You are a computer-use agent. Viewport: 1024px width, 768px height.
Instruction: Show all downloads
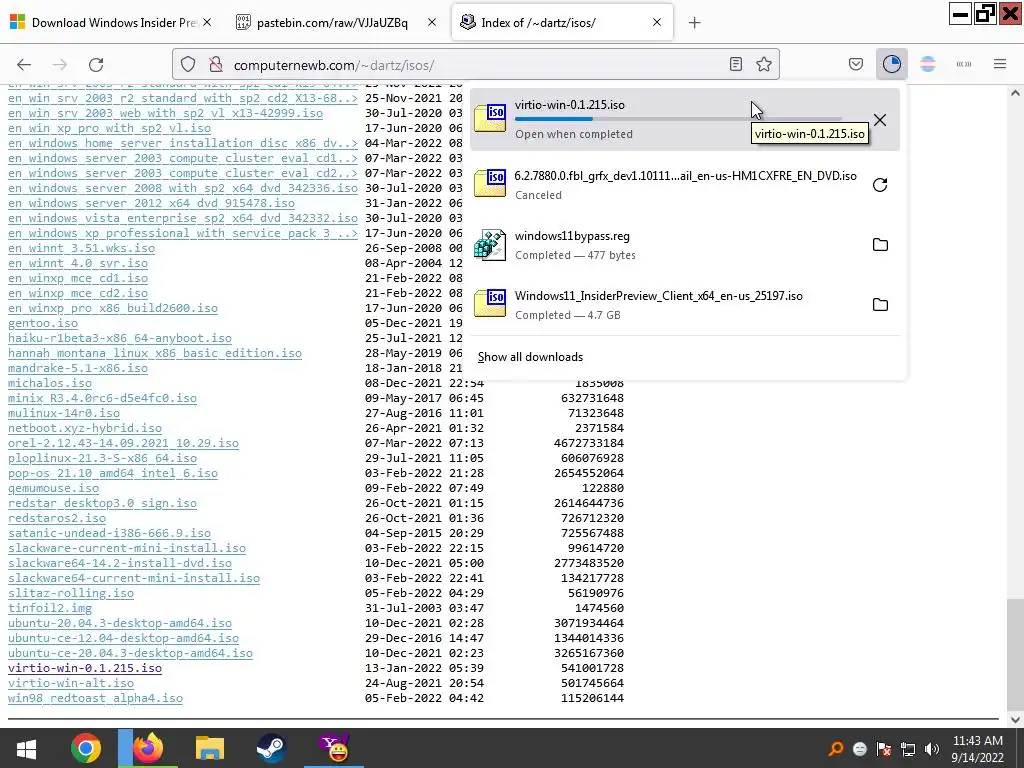click(x=530, y=357)
